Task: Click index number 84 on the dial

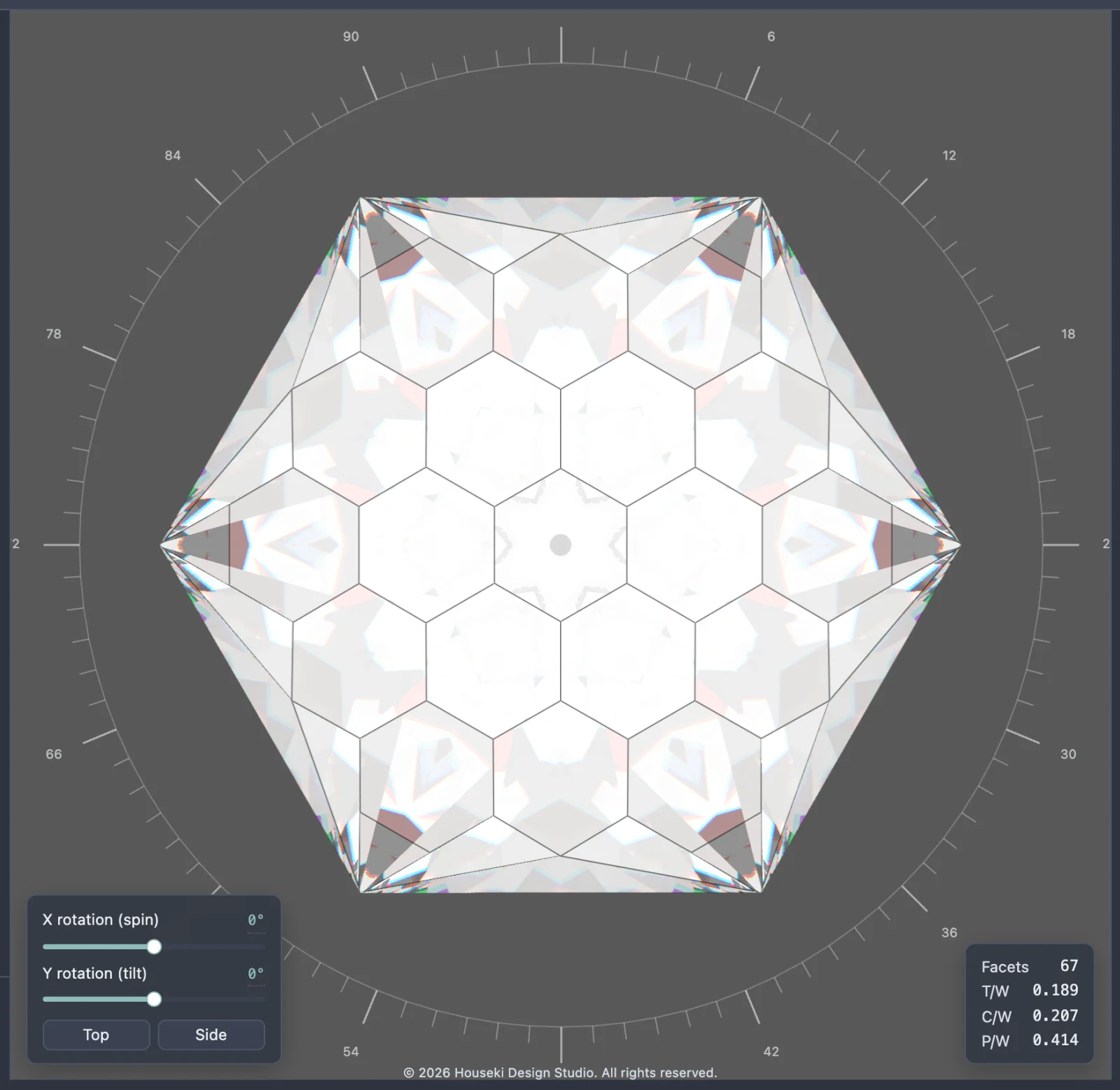Action: tap(173, 155)
